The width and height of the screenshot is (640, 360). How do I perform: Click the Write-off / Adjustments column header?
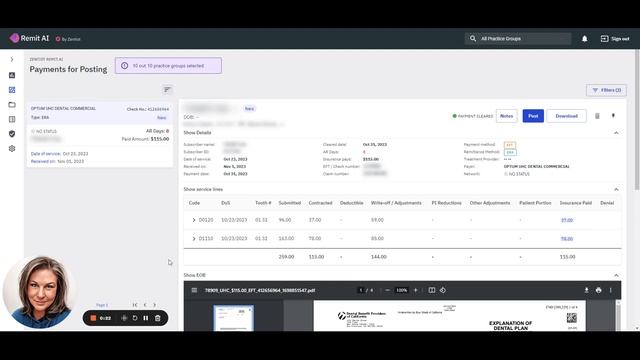[x=396, y=203]
